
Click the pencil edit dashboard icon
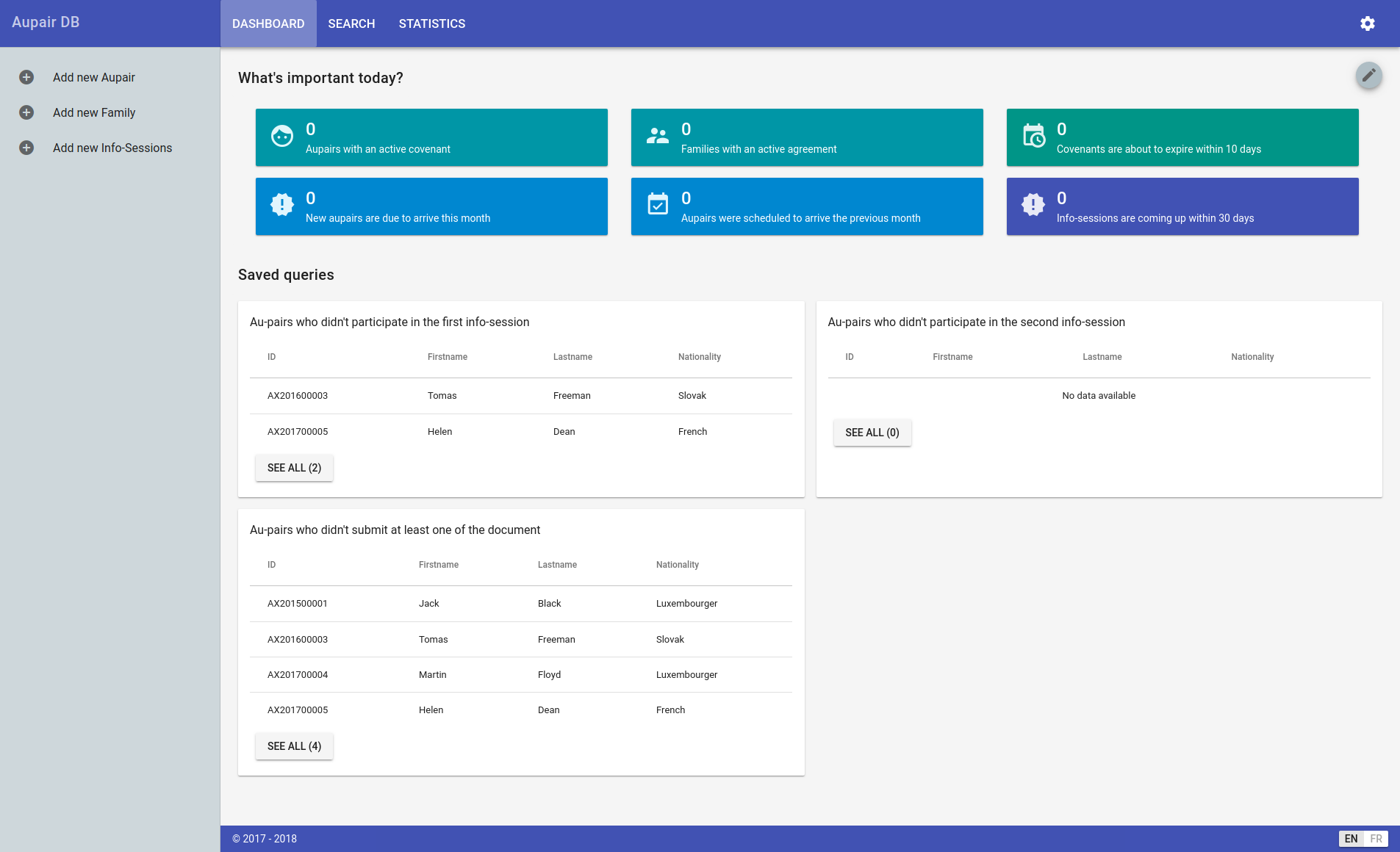pos(1368,76)
